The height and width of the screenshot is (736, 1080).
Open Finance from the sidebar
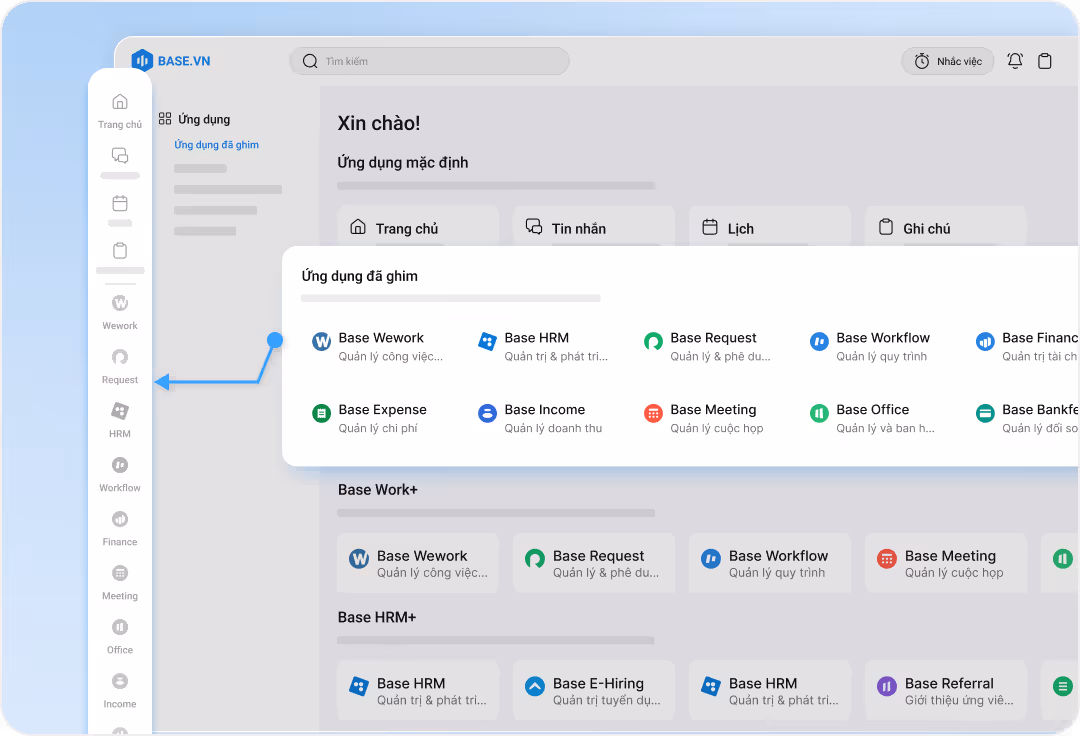coord(120,528)
